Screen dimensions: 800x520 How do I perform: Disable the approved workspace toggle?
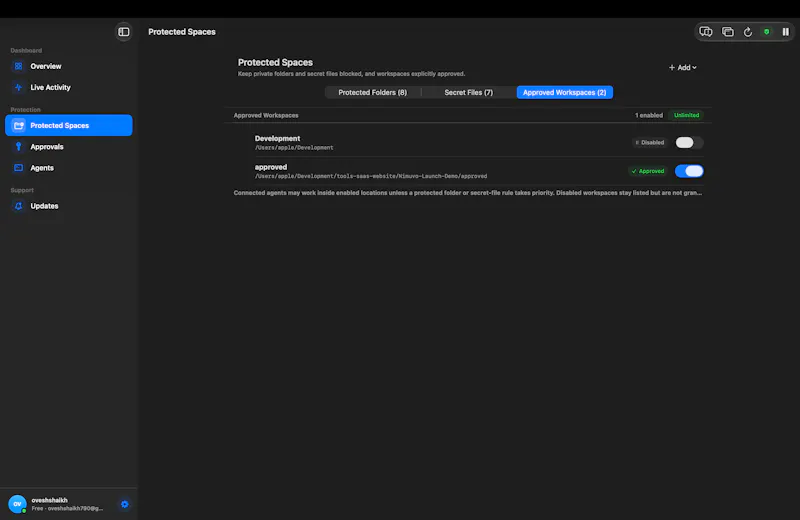689,171
